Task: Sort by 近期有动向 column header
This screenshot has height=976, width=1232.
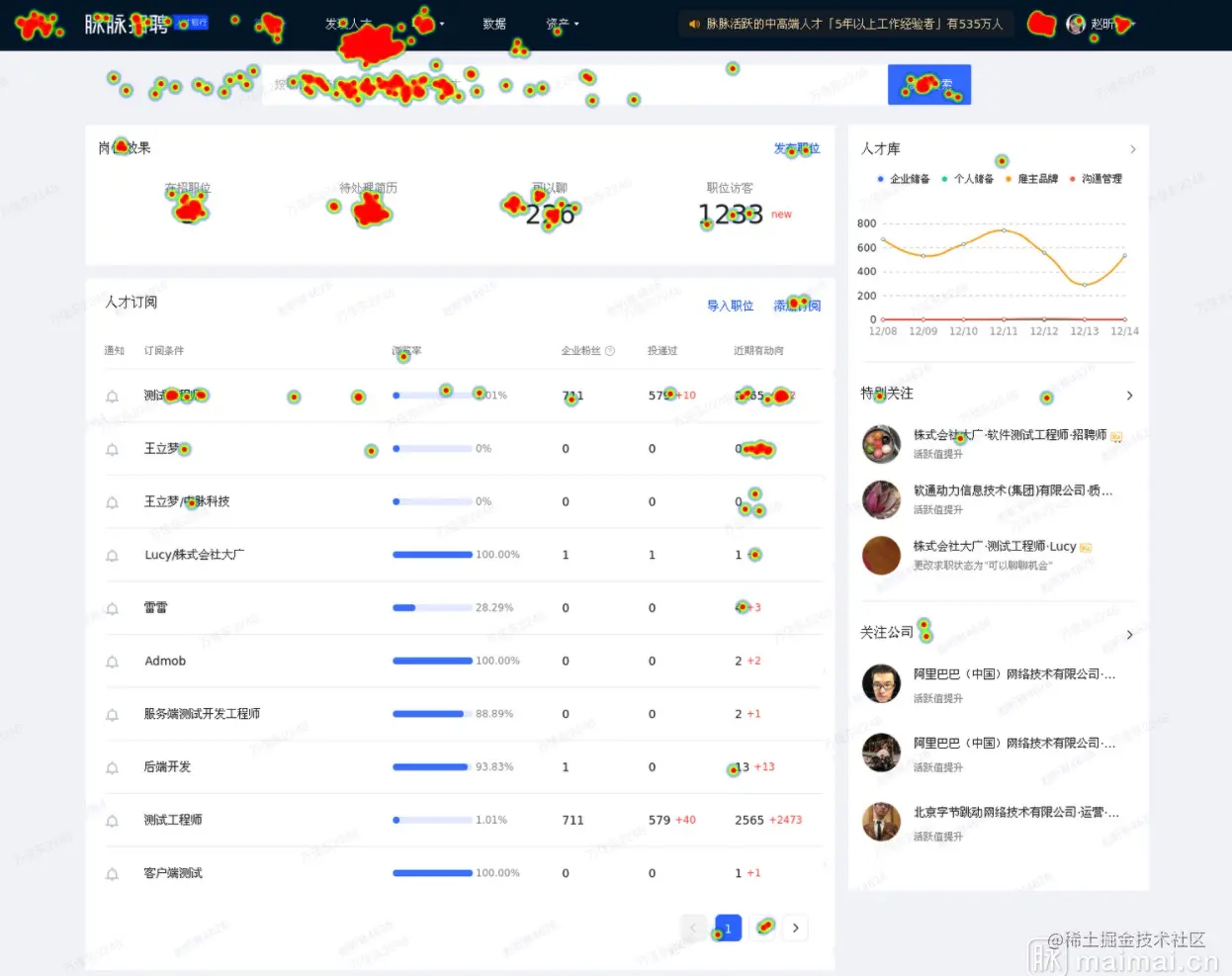Action: pyautogui.click(x=758, y=351)
